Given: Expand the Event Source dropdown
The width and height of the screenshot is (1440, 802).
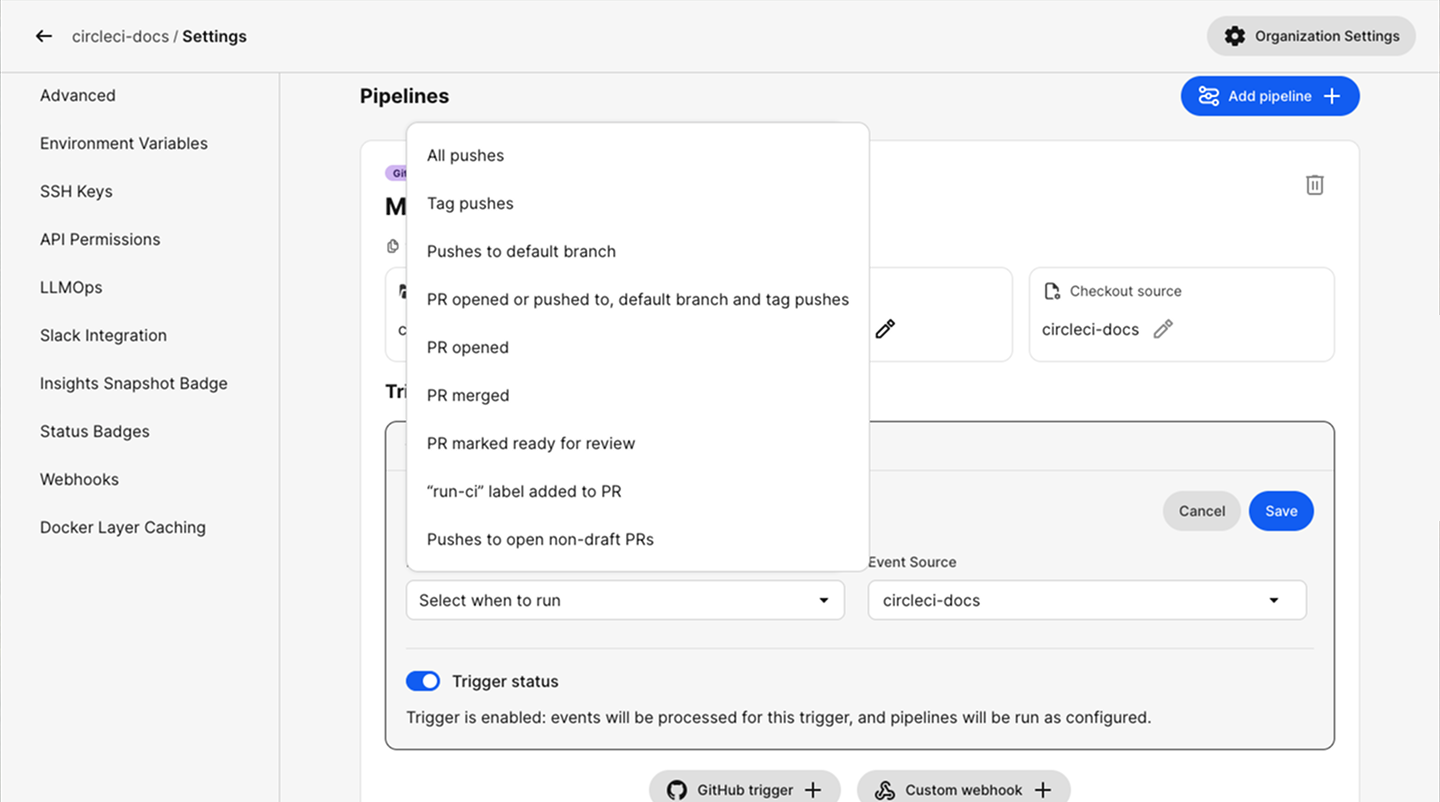Looking at the screenshot, I should point(1086,600).
